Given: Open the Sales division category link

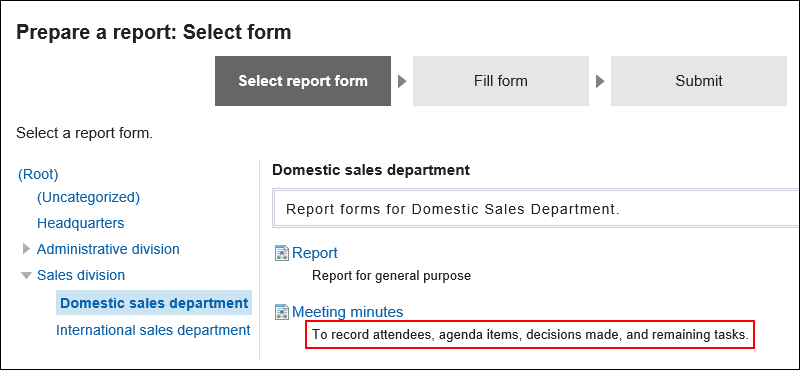Looking at the screenshot, I should point(81,276).
